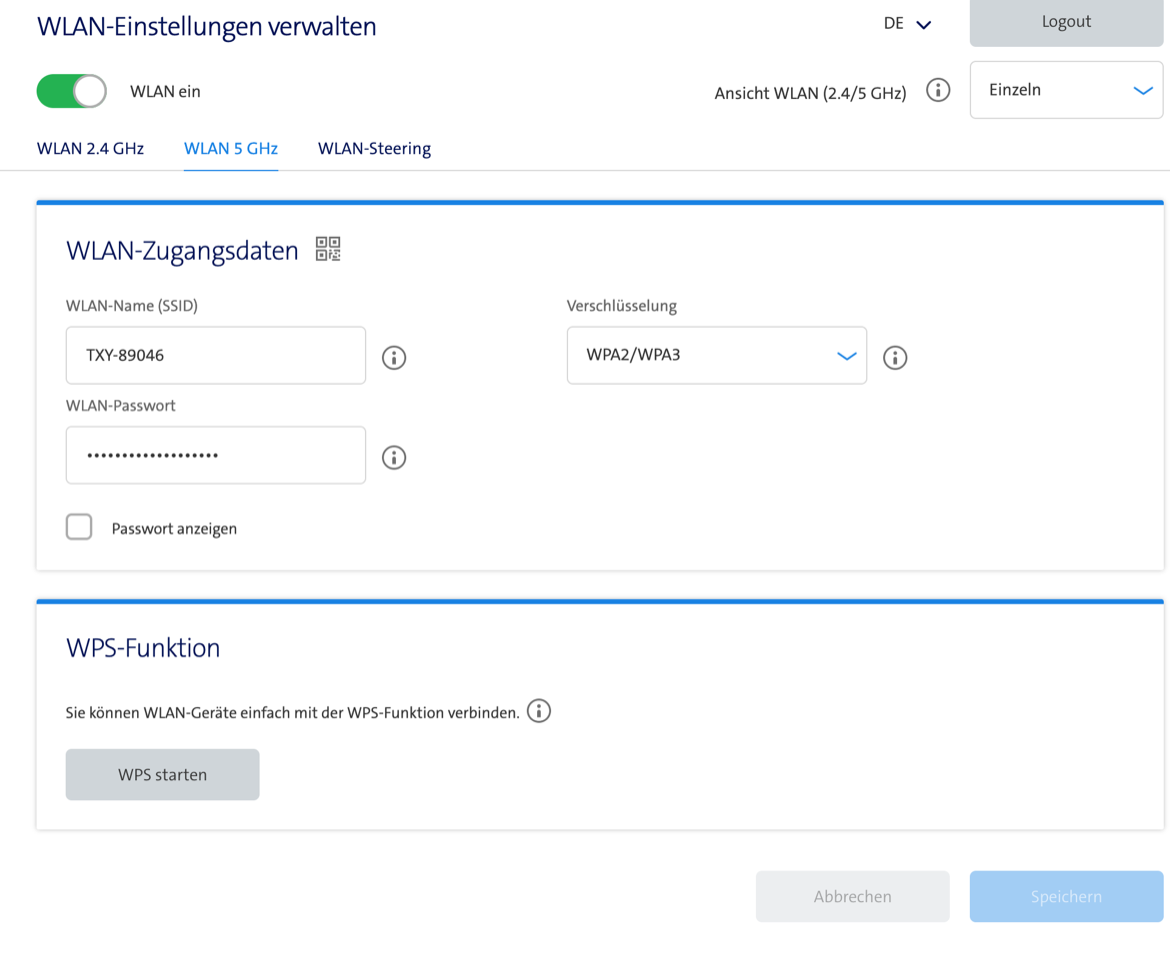Viewport: 1170px width, 960px height.
Task: Focus the WLAN-Passwort input field
Action: (216, 455)
